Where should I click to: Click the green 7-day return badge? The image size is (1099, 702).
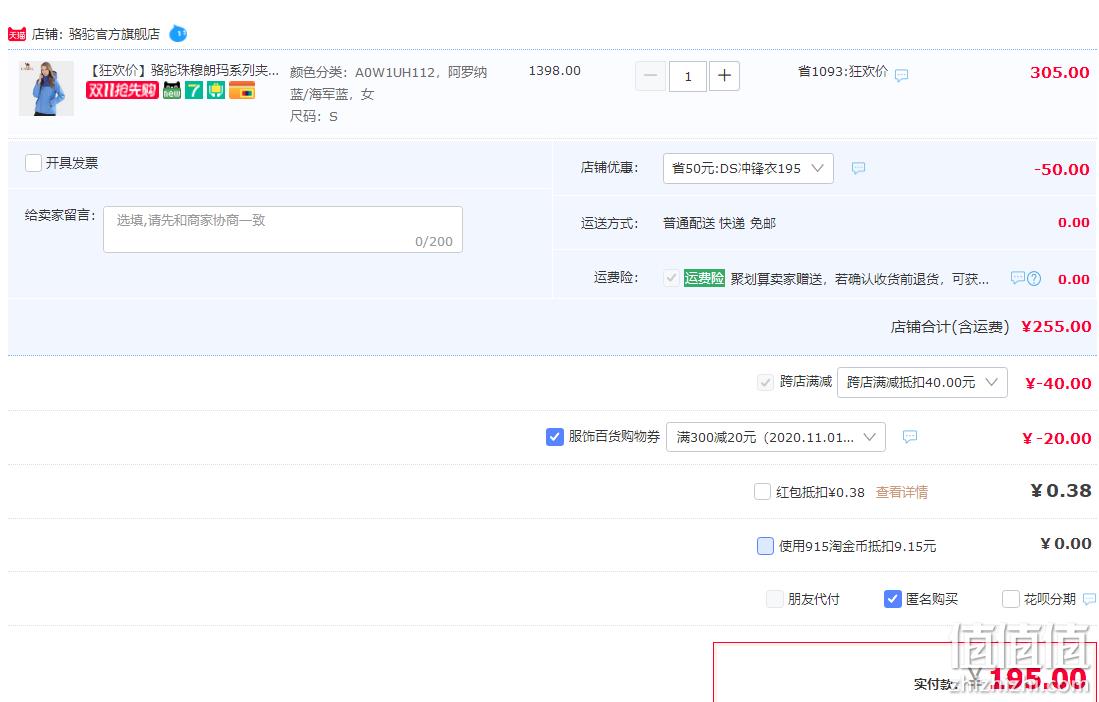pos(193,90)
